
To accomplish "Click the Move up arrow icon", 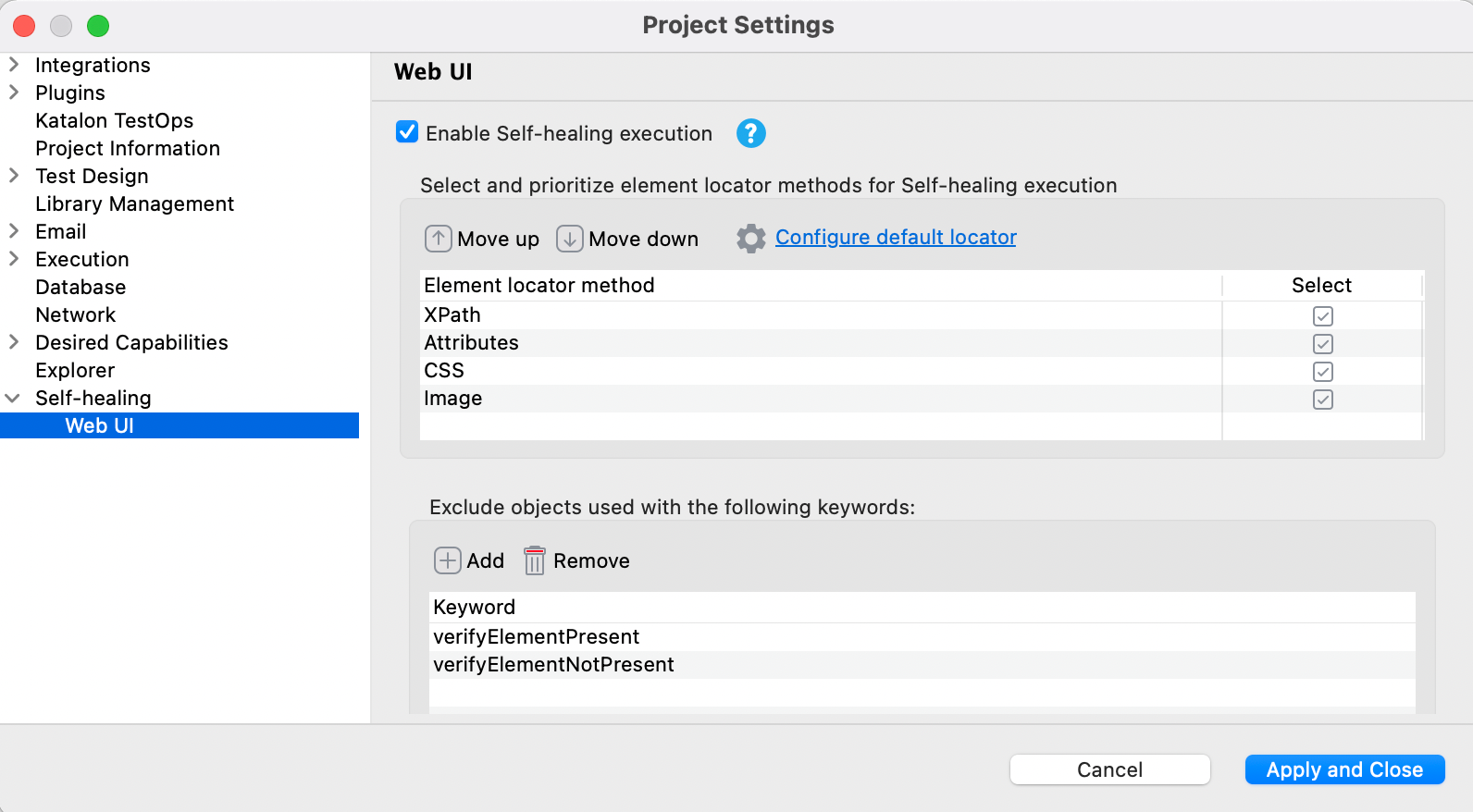I will 439,239.
